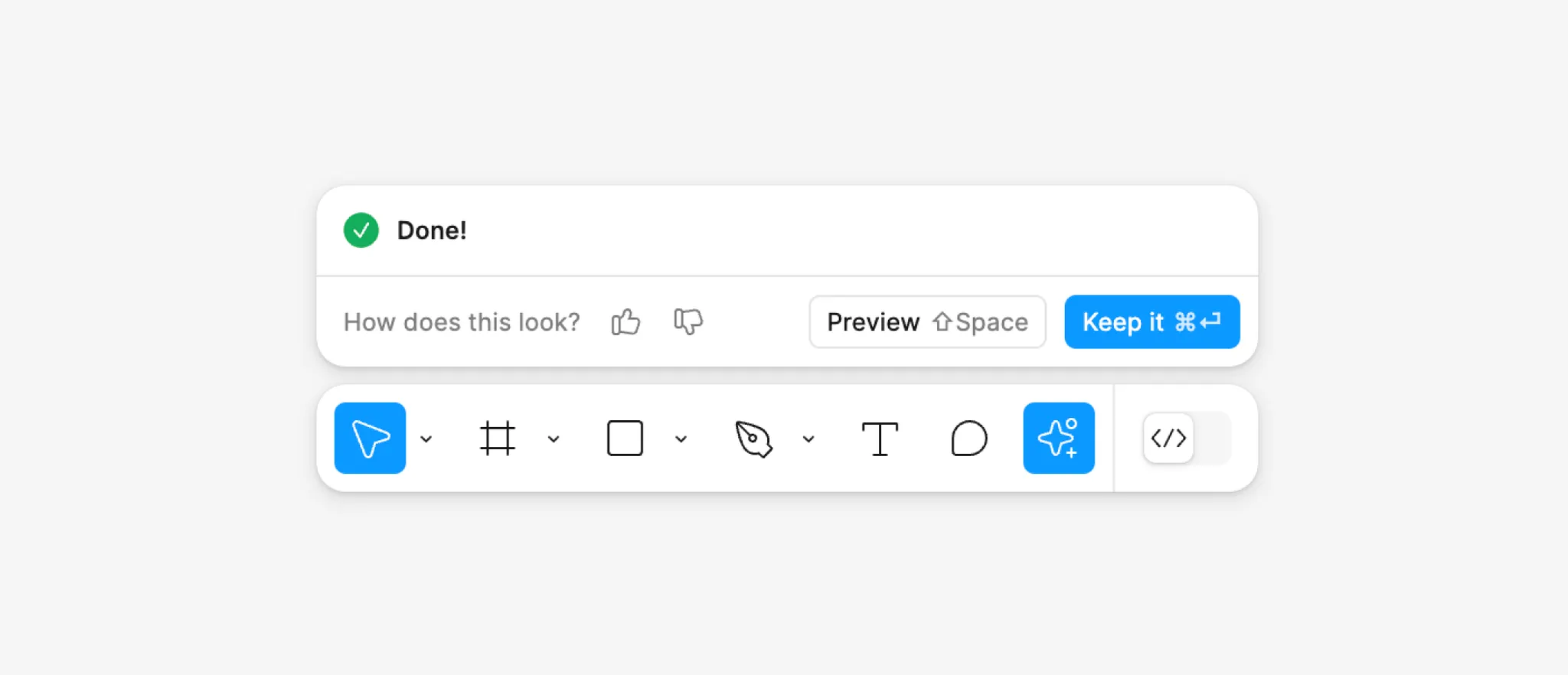Image resolution: width=1568 pixels, height=675 pixels.
Task: Click the thumbs down feedback icon
Action: point(688,321)
